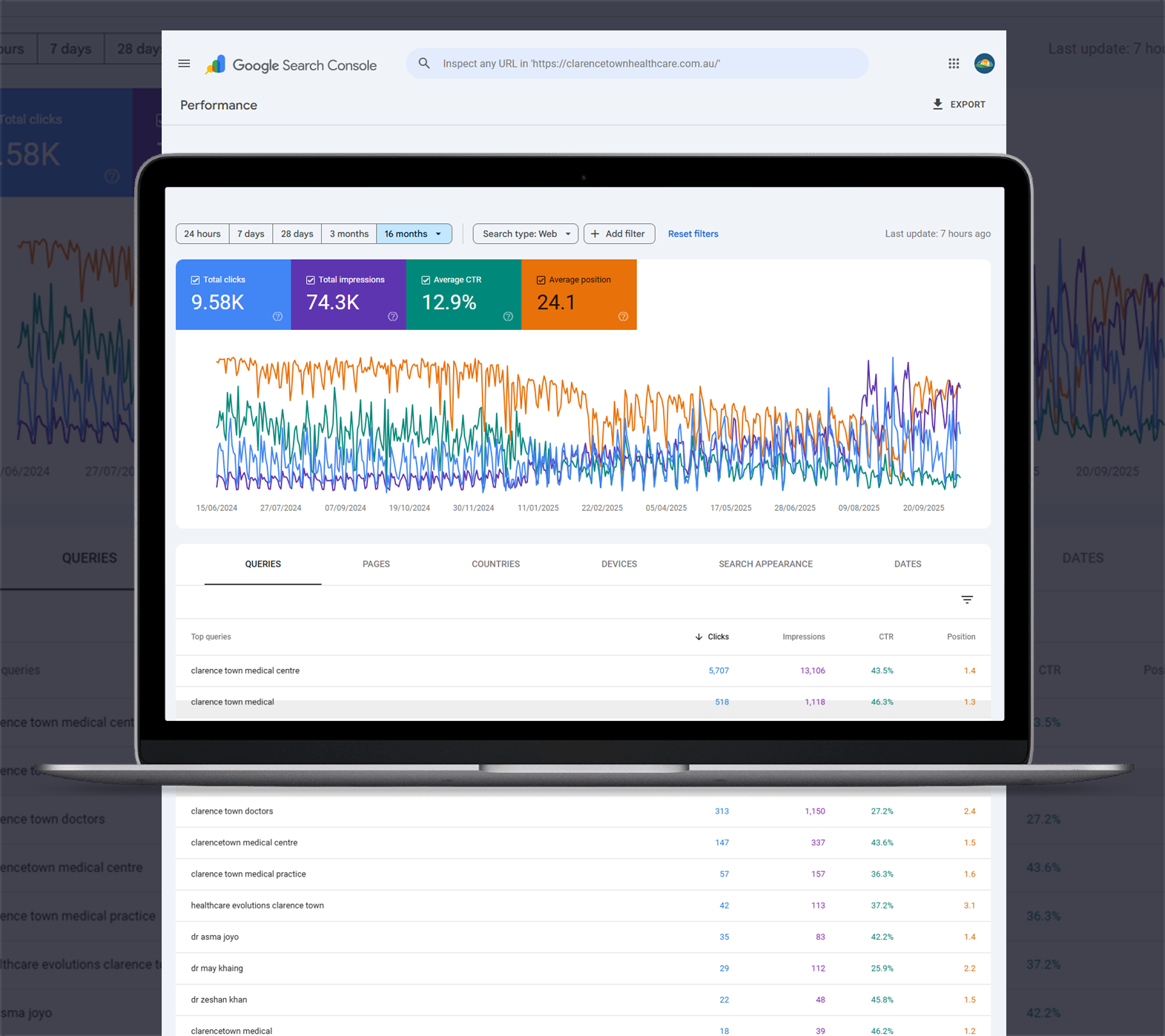The width and height of the screenshot is (1165, 1036).
Task: Click the EXPORT button label
Action: 968,105
